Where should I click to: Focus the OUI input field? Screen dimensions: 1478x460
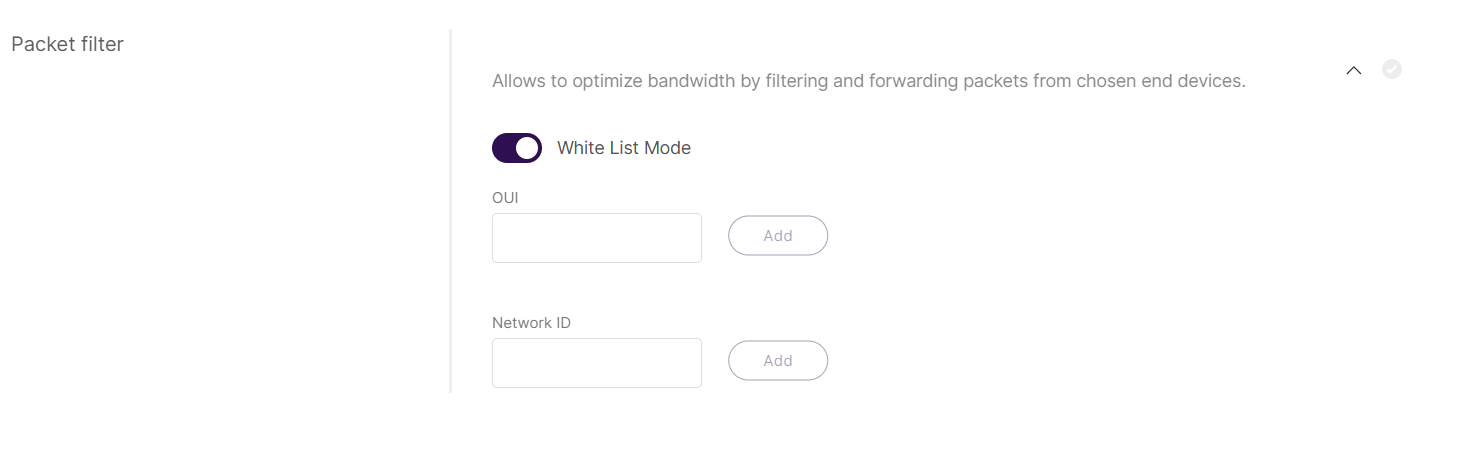pyautogui.click(x=597, y=238)
